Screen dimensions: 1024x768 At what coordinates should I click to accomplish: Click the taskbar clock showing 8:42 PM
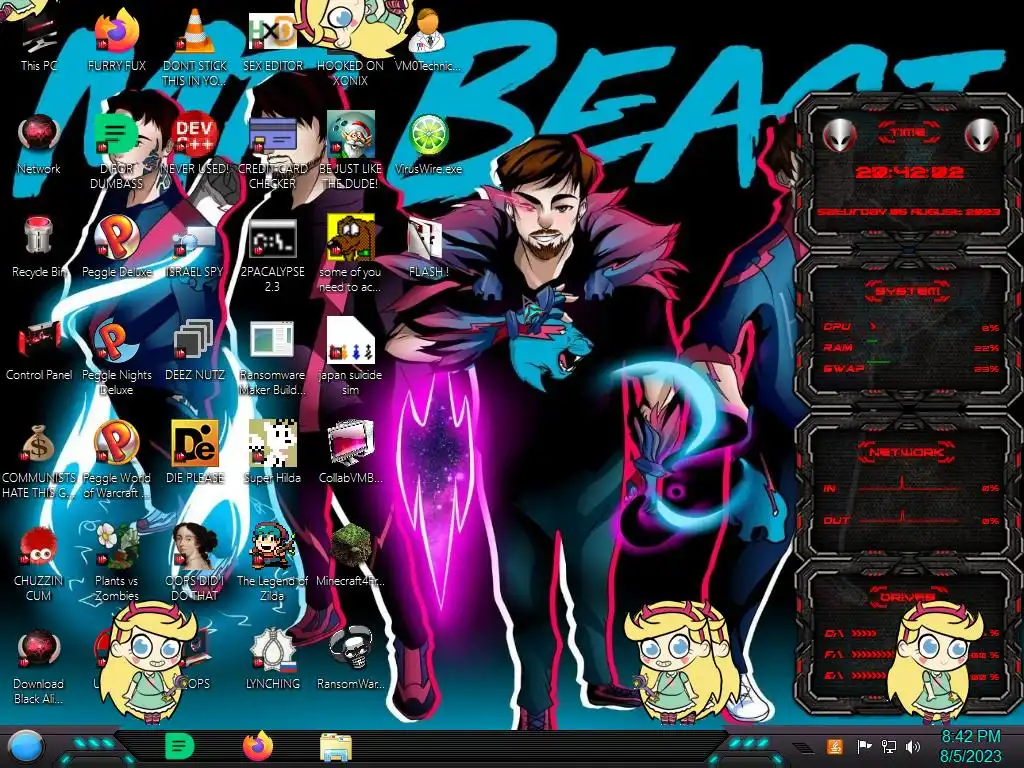point(970,746)
